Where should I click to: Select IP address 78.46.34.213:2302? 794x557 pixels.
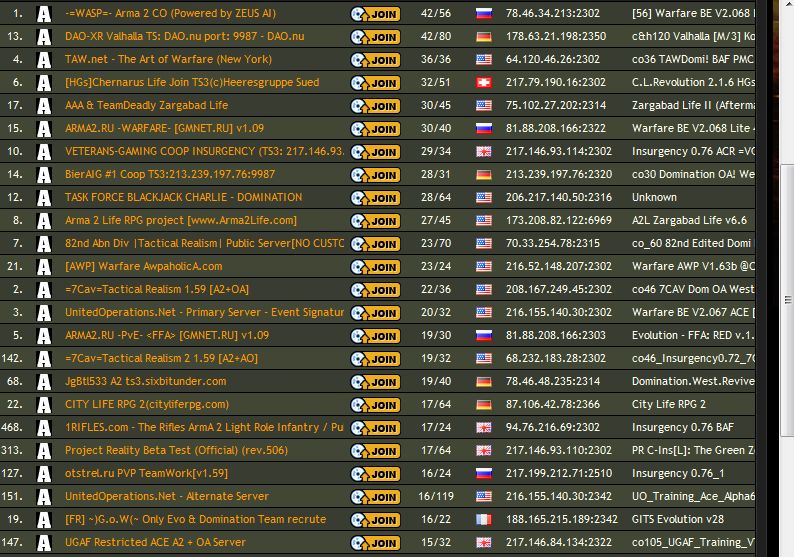pos(552,14)
